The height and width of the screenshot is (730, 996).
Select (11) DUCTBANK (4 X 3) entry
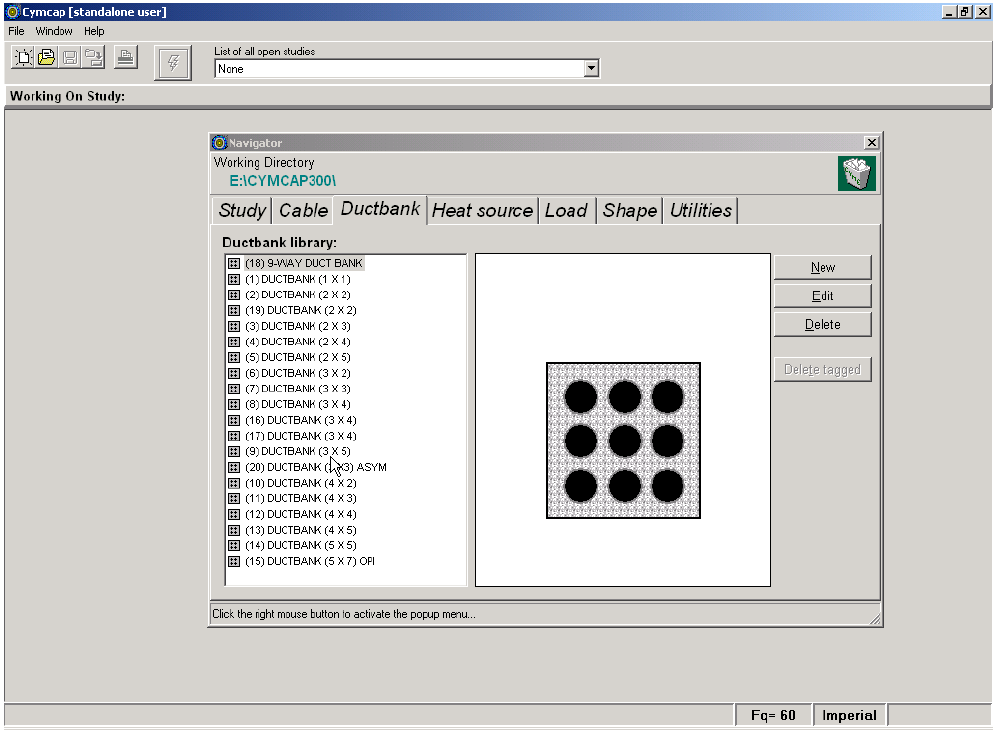[300, 498]
